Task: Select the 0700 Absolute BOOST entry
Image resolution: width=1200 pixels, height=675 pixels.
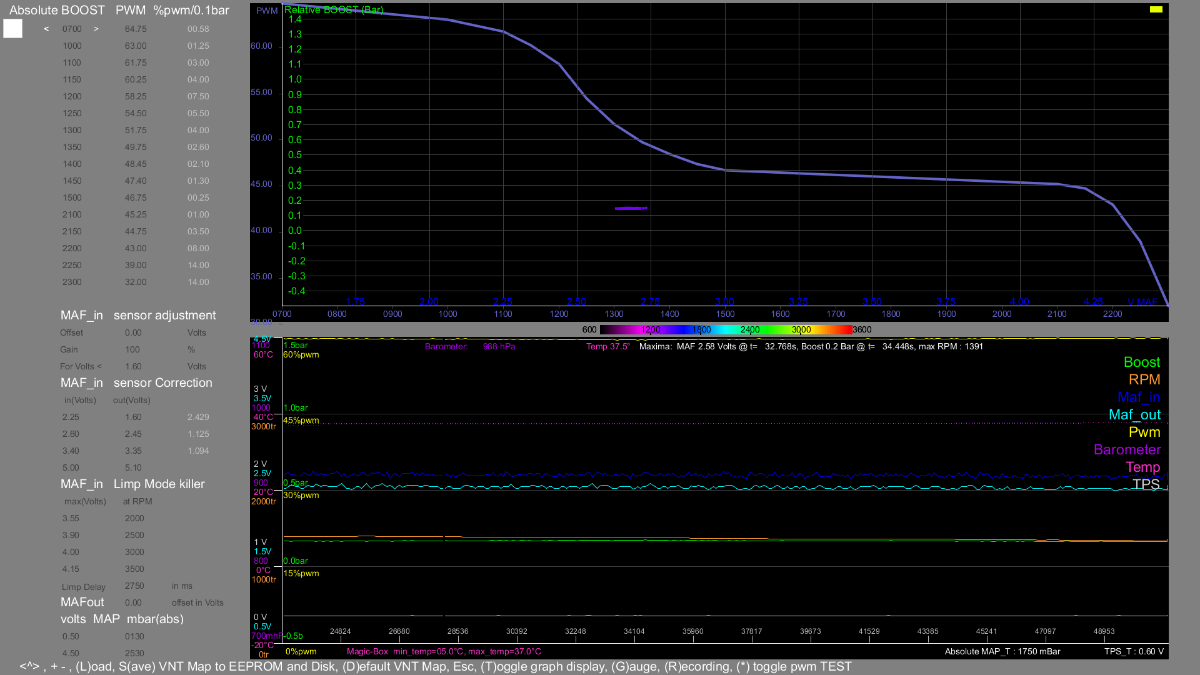Action: coord(72,29)
